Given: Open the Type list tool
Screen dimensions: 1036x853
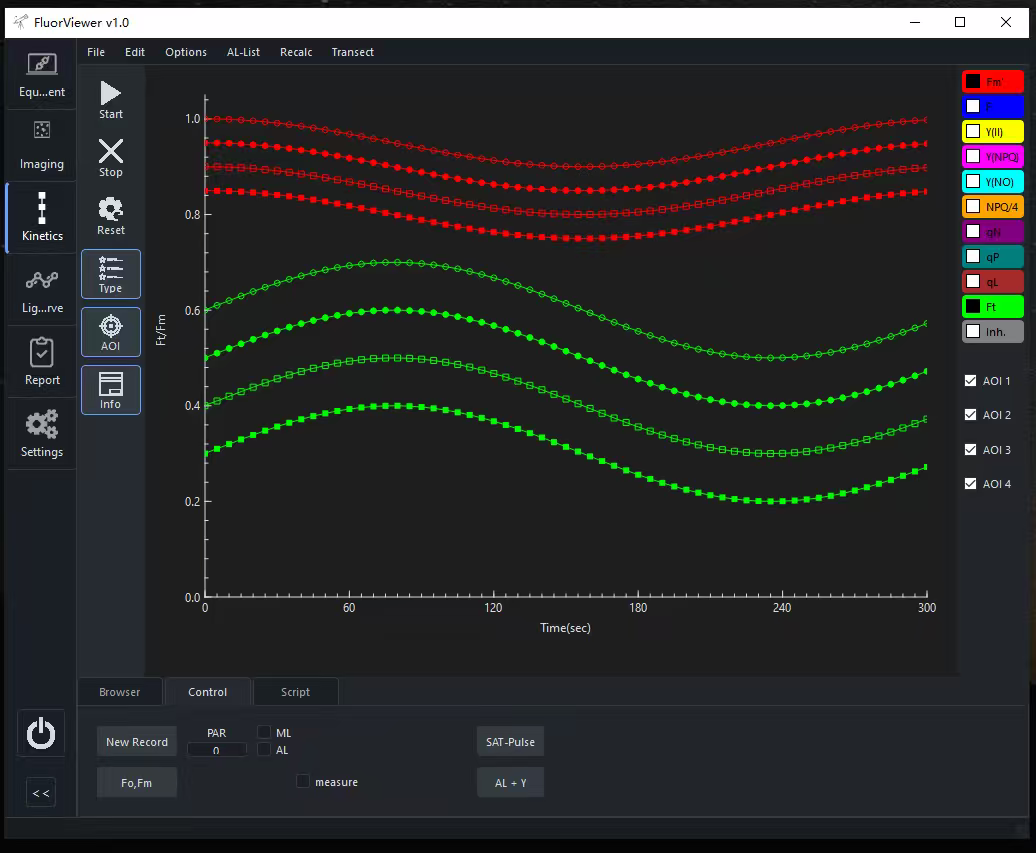Looking at the screenshot, I should click(111, 273).
